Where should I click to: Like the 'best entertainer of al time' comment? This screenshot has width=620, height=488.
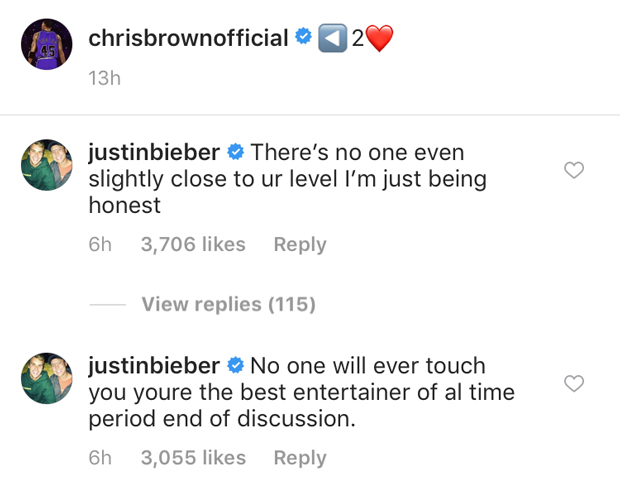coord(574,383)
